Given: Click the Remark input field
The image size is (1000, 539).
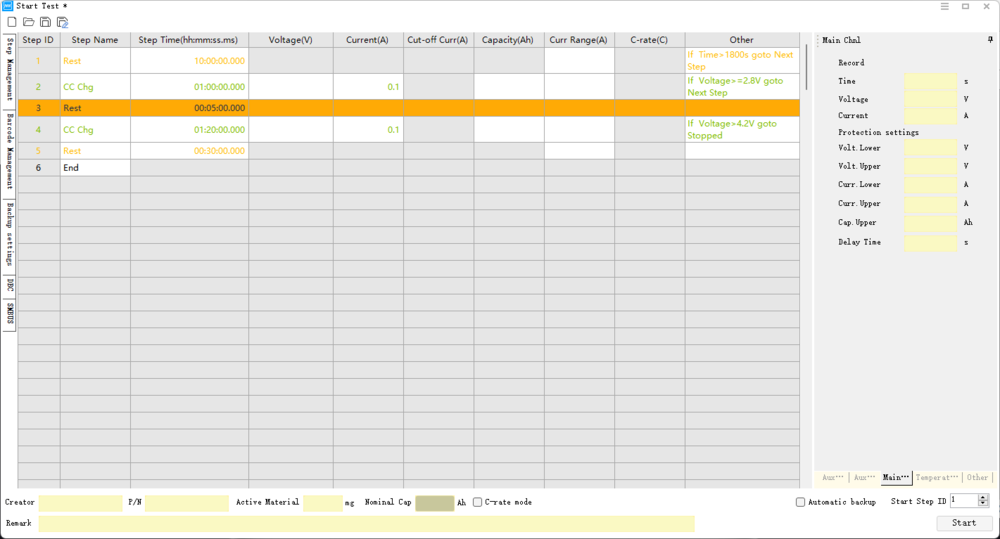Looking at the screenshot, I should pyautogui.click(x=366, y=524).
